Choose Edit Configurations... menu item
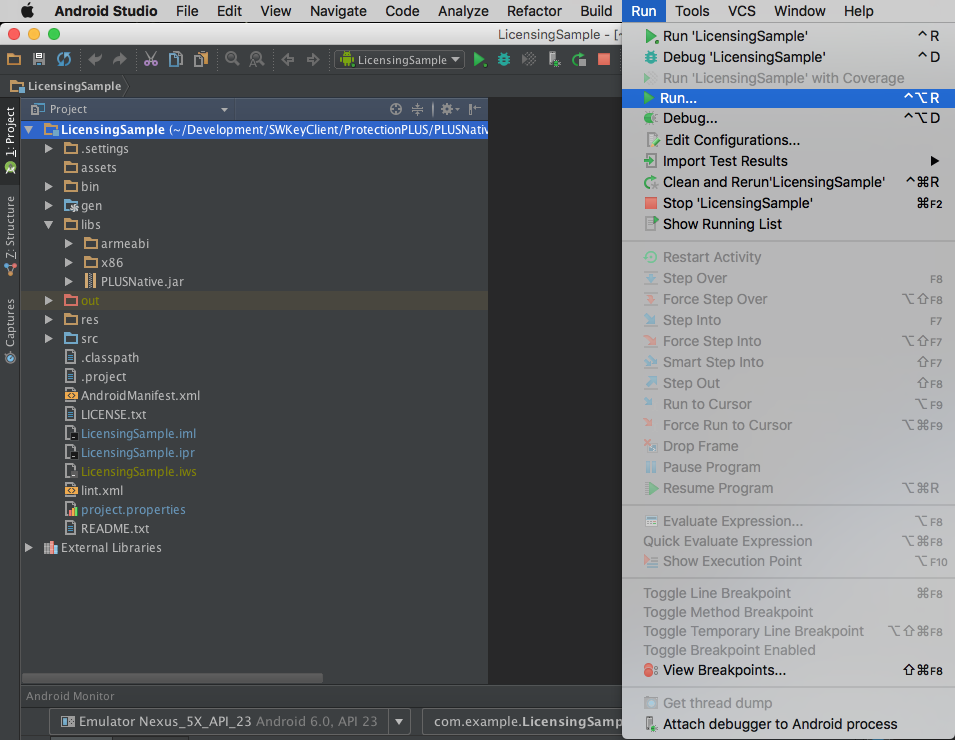Image resolution: width=955 pixels, height=740 pixels. pos(788,140)
